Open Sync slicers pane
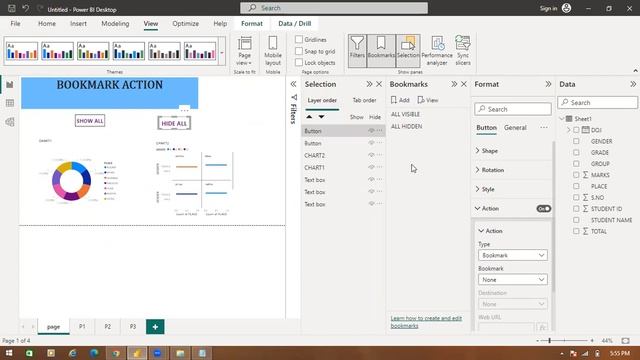640x360 pixels. pyautogui.click(x=463, y=51)
